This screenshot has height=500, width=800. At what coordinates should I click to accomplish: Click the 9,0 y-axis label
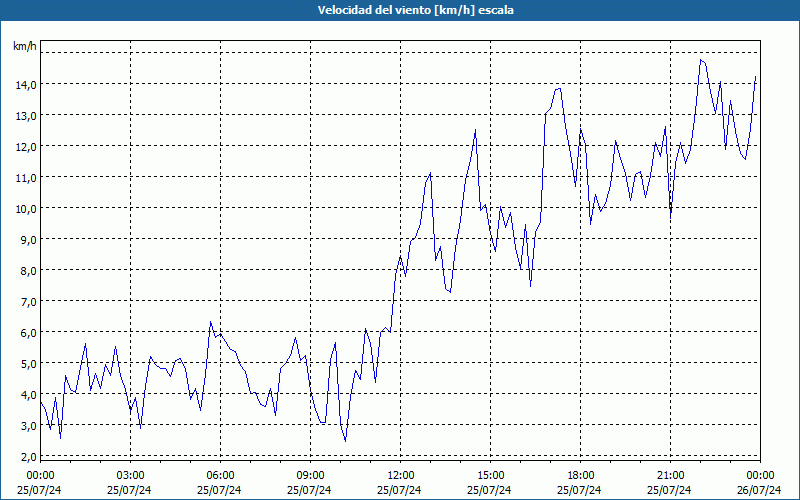tap(28, 240)
